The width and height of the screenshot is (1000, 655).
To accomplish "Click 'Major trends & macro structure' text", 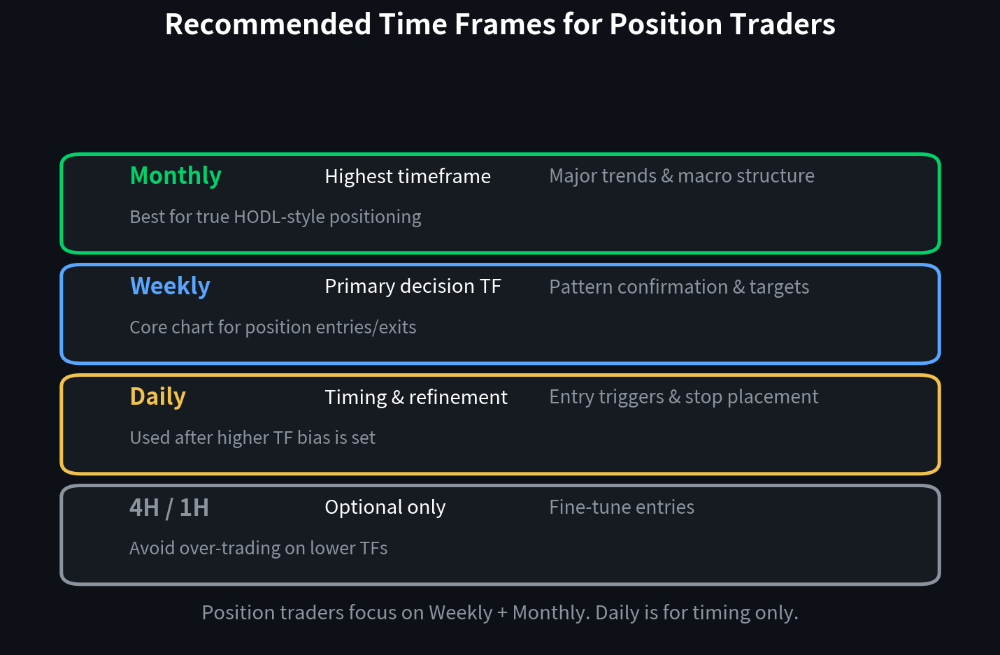I will 682,176.
